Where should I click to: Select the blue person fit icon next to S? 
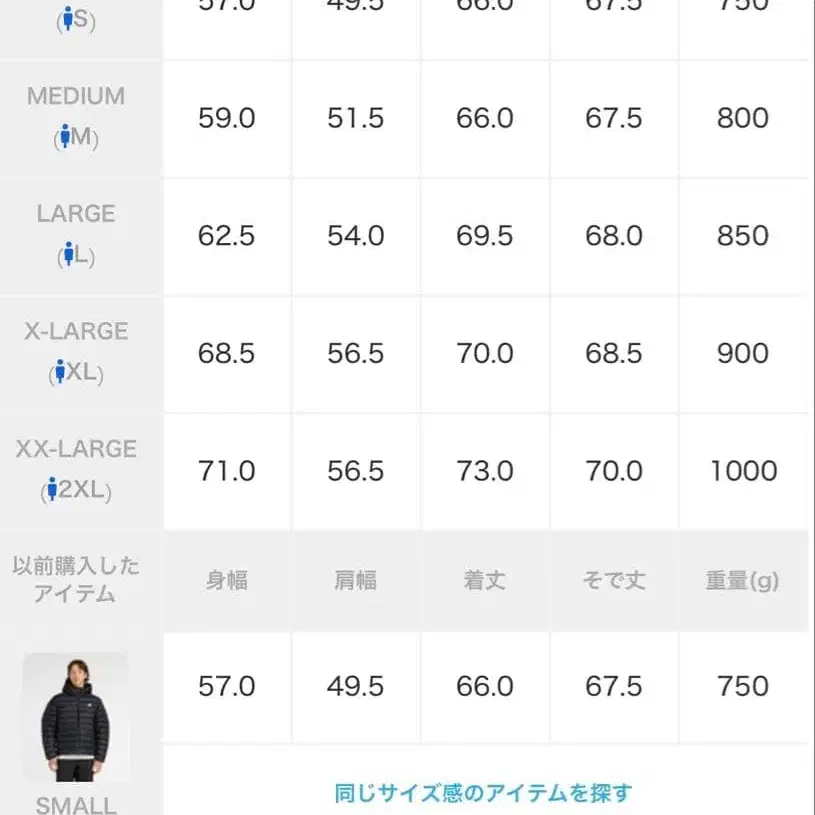[x=66, y=19]
